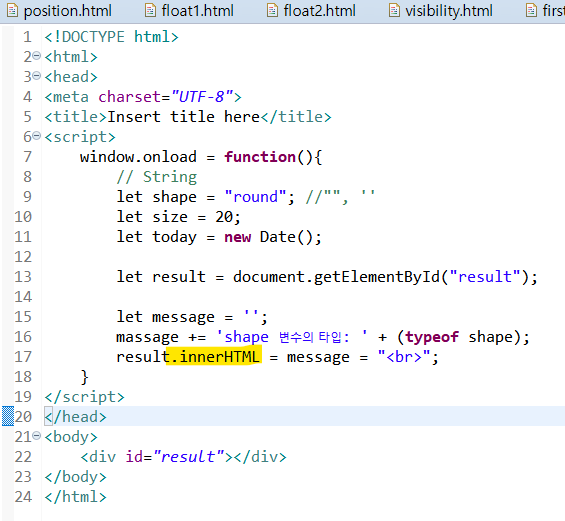The height and width of the screenshot is (521, 565).
Task: Open the float1.html editor tab
Action: tap(190, 11)
